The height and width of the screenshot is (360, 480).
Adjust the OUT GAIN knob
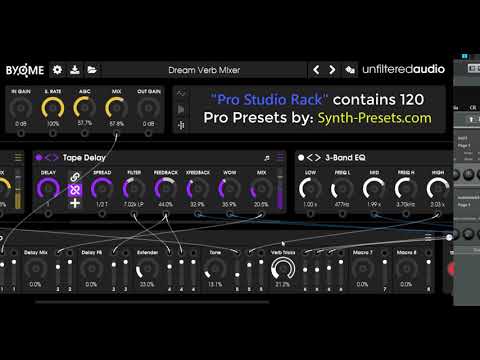click(x=148, y=108)
